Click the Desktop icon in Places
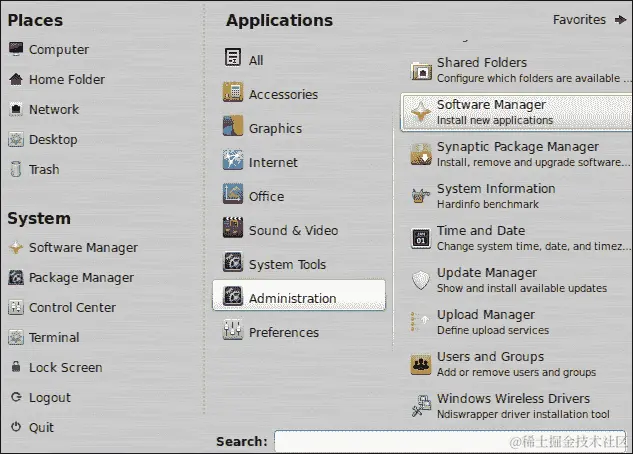633x454 pixels. [16, 139]
